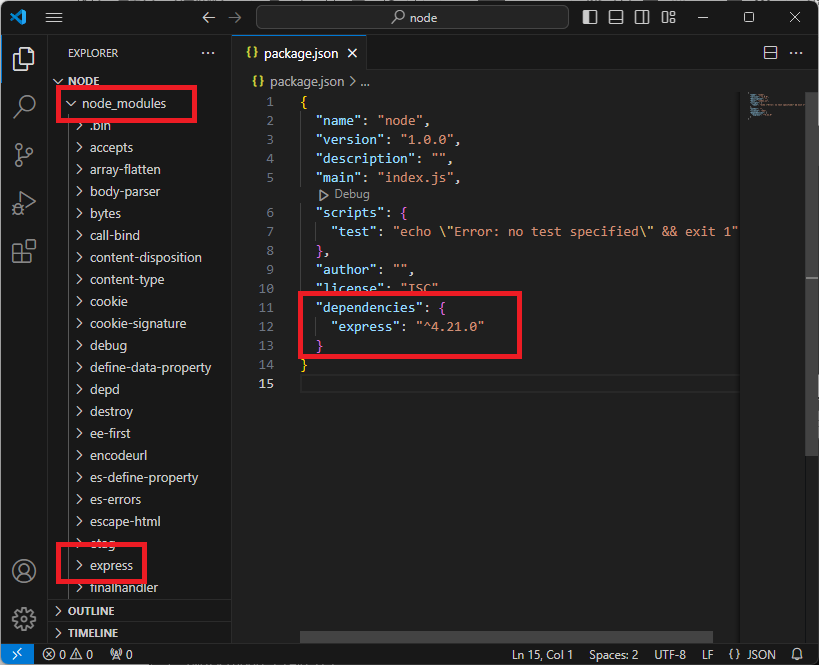Change encoding via 'UTF-8' status item
The image size is (819, 665).
670,655
